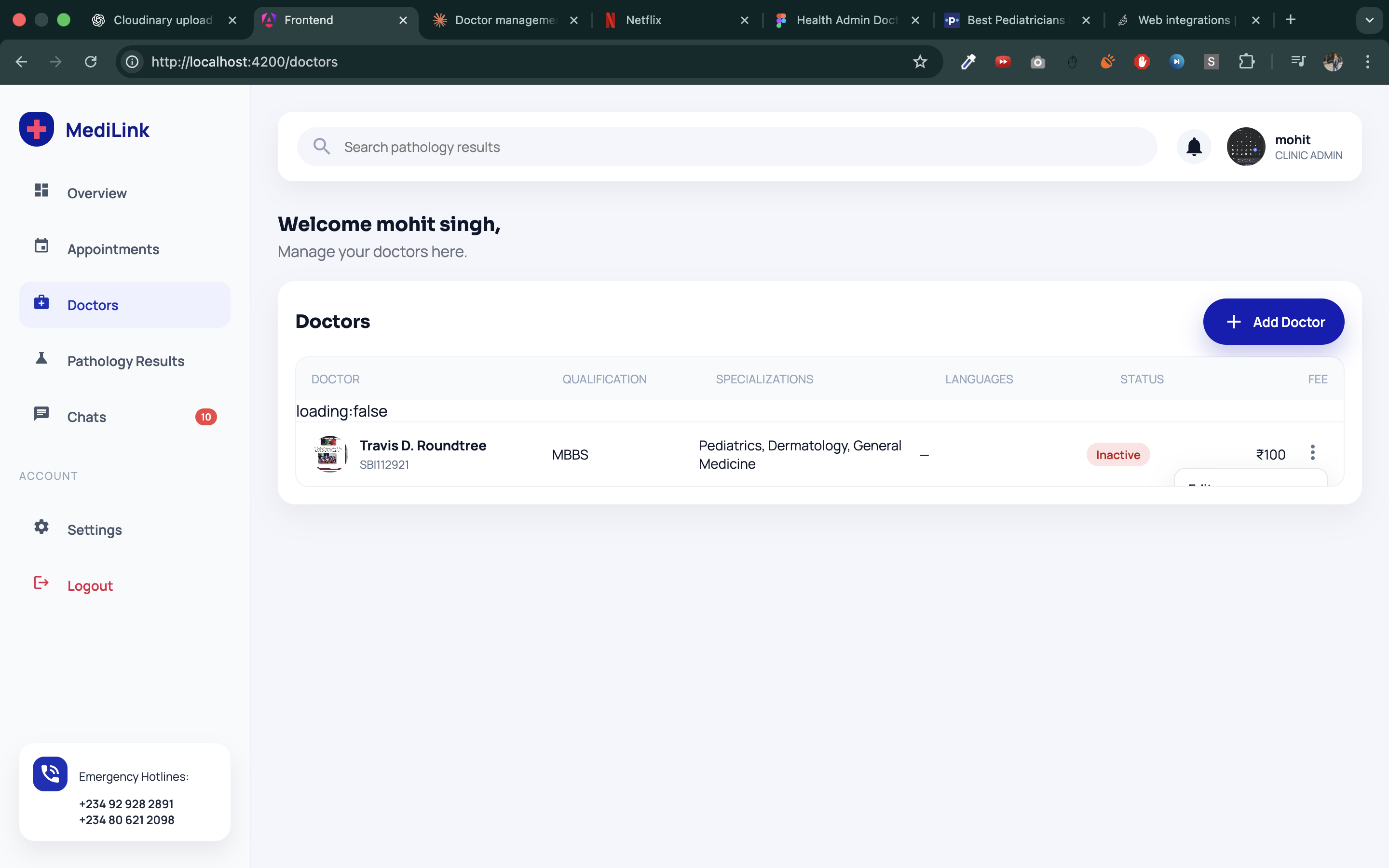Open the Chrome three-dot menu
The height and width of the screenshot is (868, 1389).
[x=1367, y=62]
